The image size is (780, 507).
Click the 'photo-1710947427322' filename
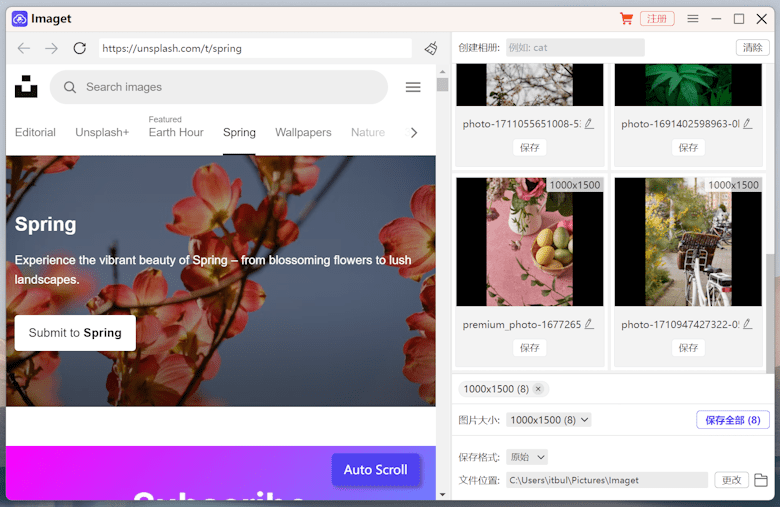[x=680, y=324]
